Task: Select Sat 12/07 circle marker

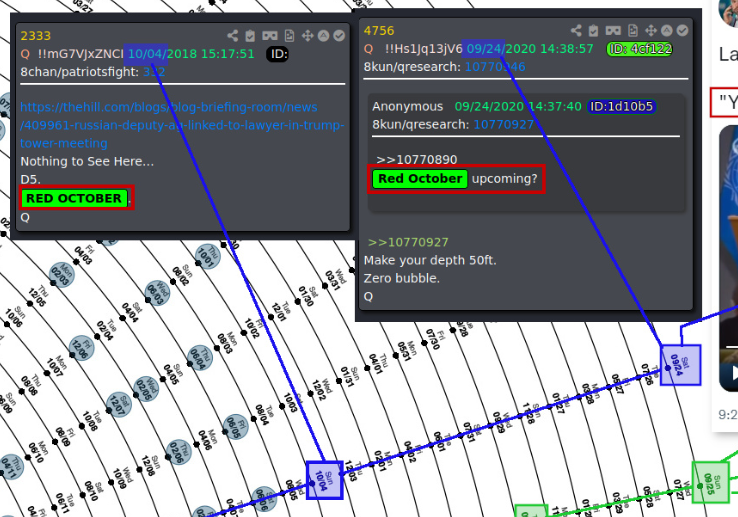Action: [119, 404]
